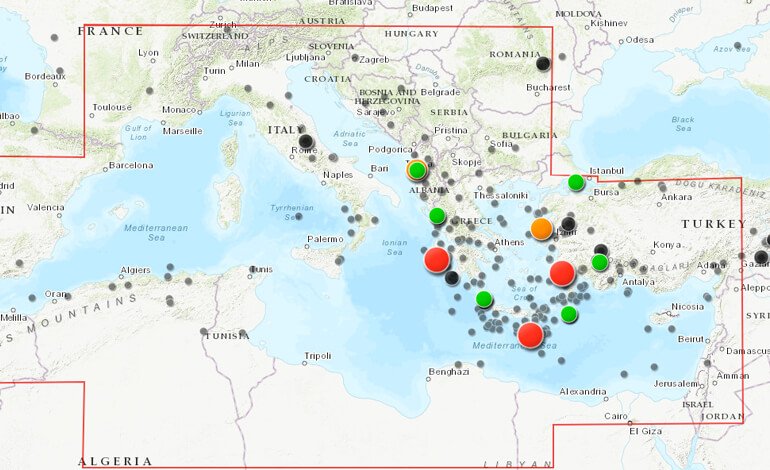Open the orange marker near Izmir
The image size is (770, 470).
click(x=541, y=229)
